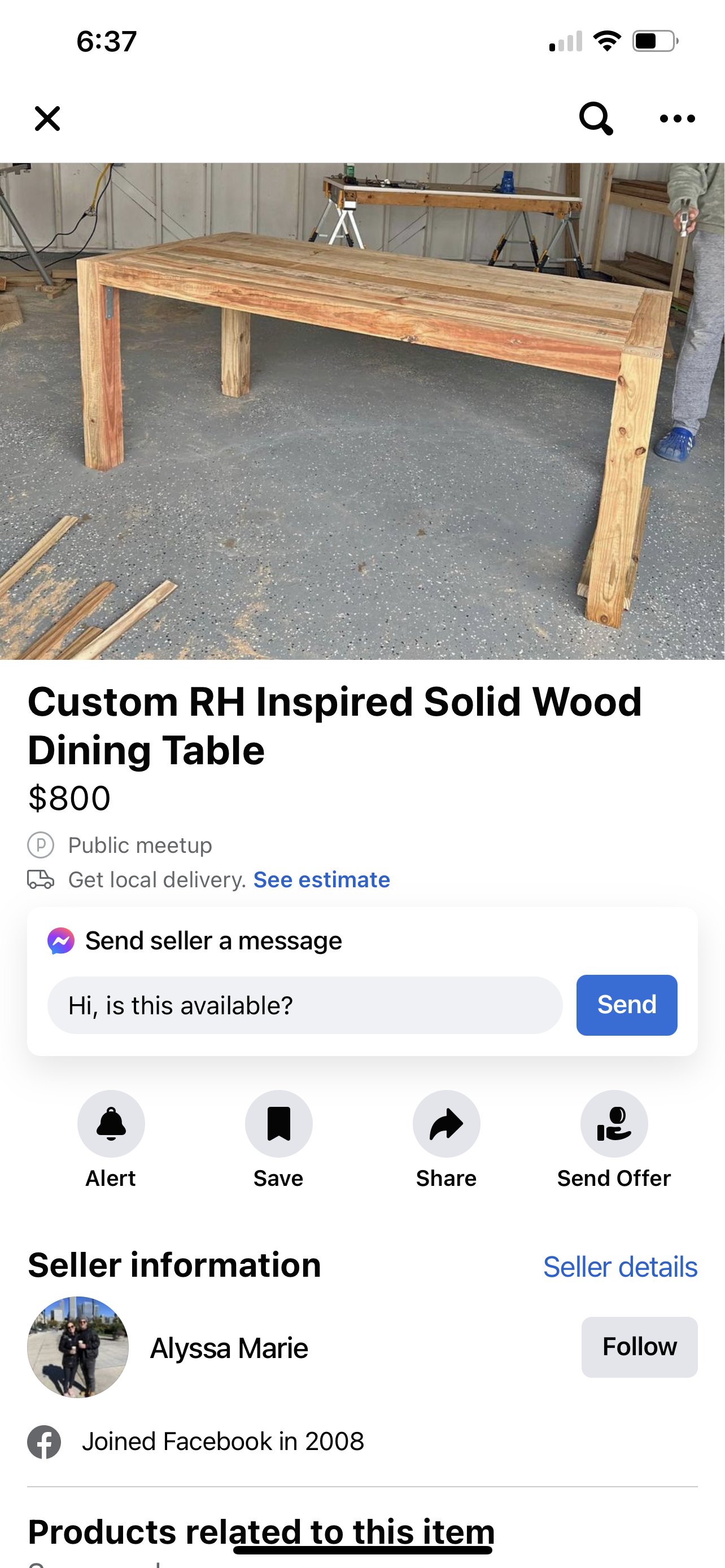
Task: Open the See estimate link
Action: point(321,879)
